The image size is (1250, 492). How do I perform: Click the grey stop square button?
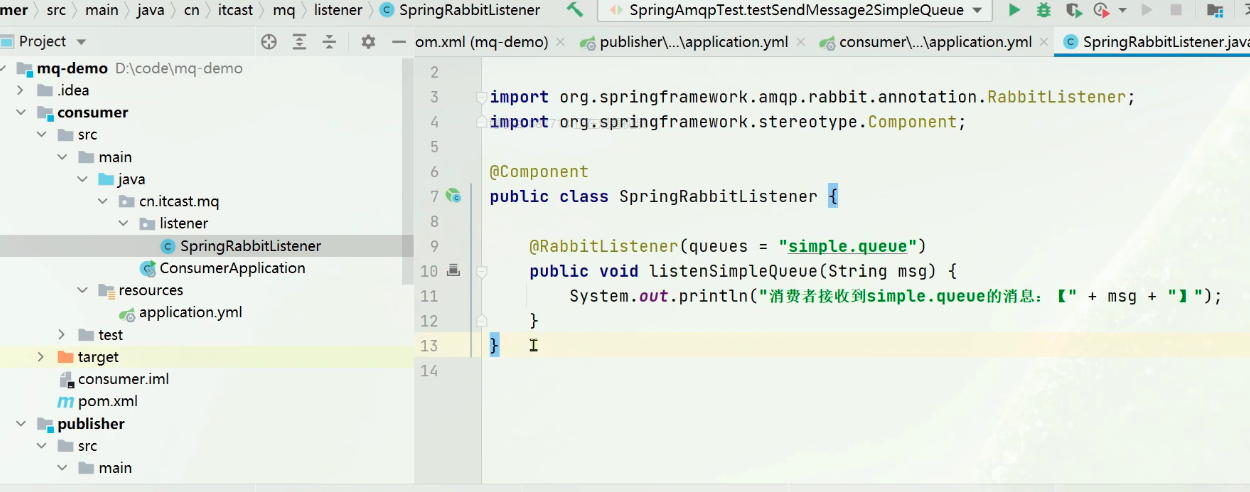pyautogui.click(x=1175, y=10)
